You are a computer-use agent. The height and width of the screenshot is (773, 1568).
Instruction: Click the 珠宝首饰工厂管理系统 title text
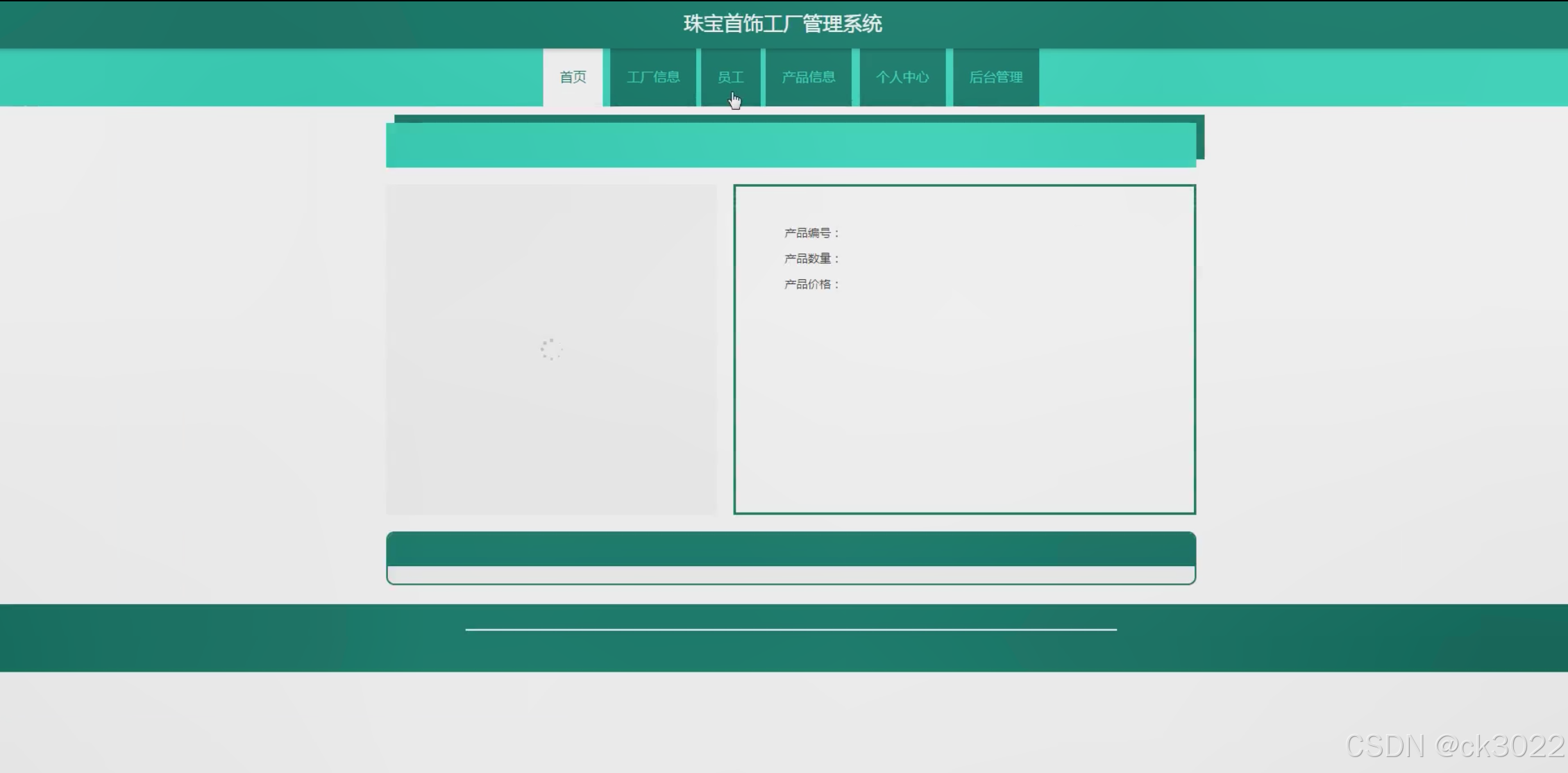pos(782,24)
